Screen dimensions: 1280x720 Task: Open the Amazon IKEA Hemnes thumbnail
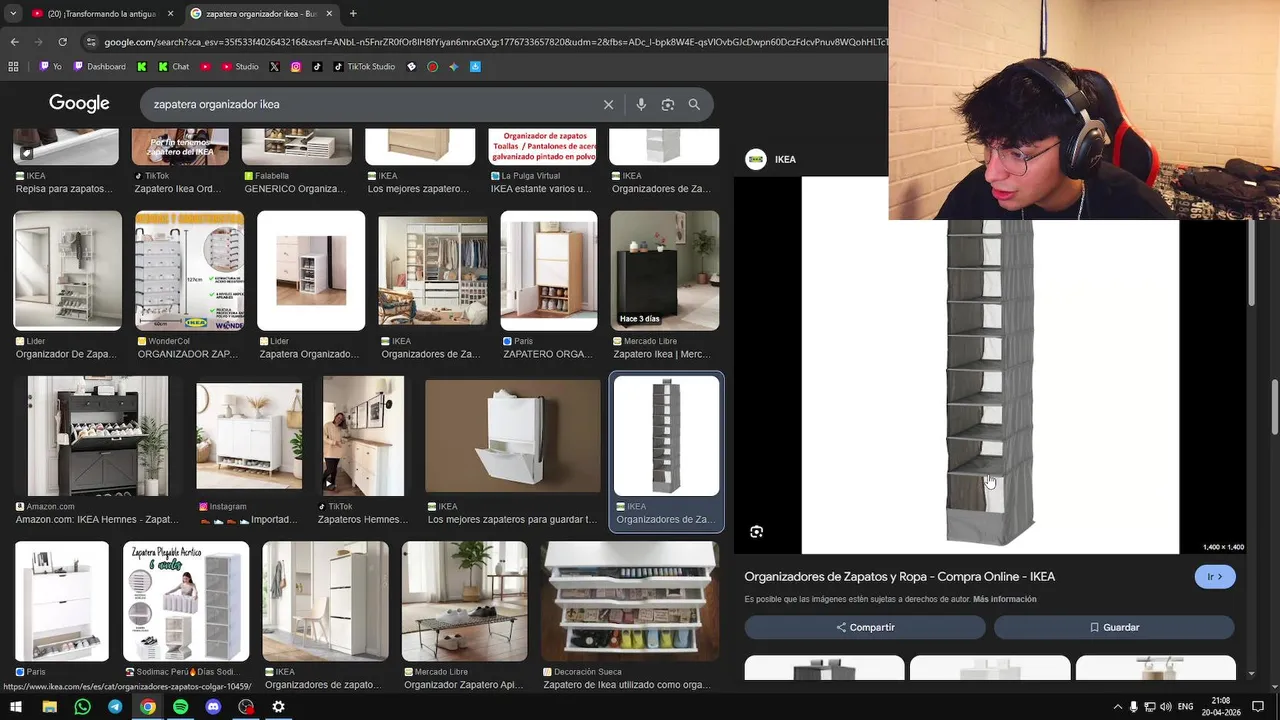97,436
